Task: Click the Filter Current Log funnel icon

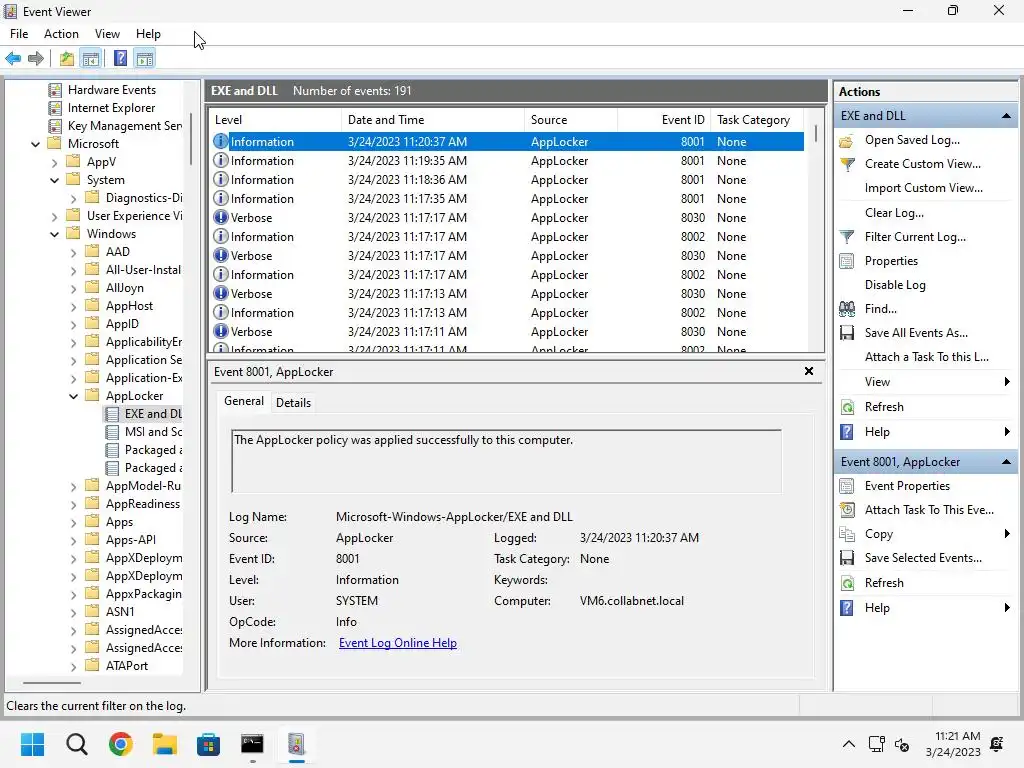Action: coord(846,237)
